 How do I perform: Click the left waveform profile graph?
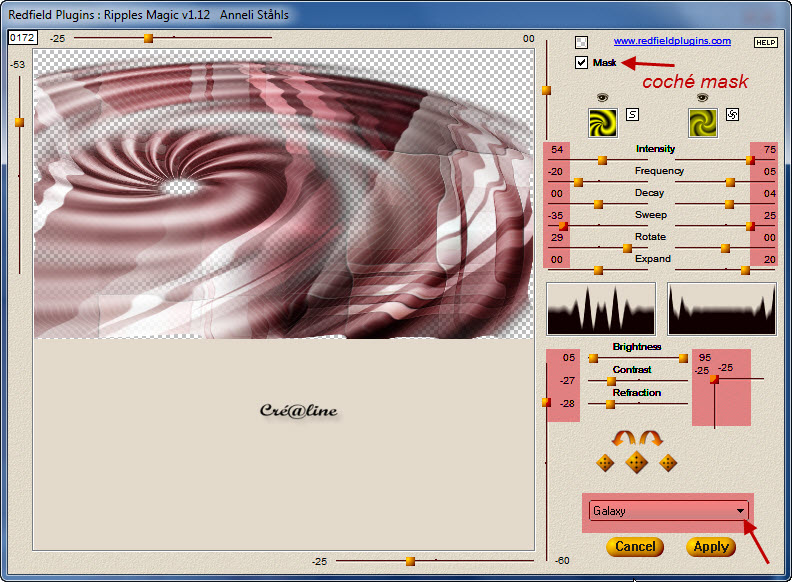coord(601,308)
